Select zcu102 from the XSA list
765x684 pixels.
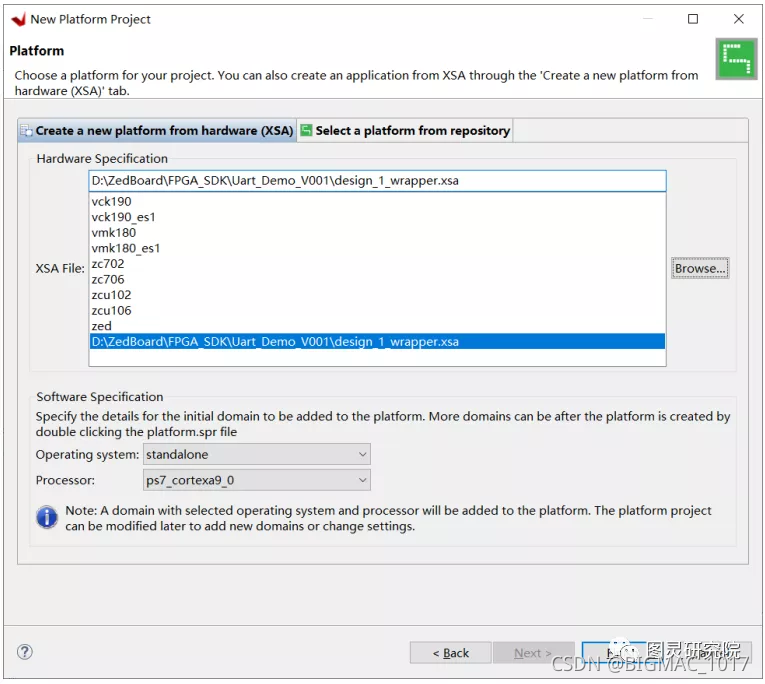tap(377, 295)
